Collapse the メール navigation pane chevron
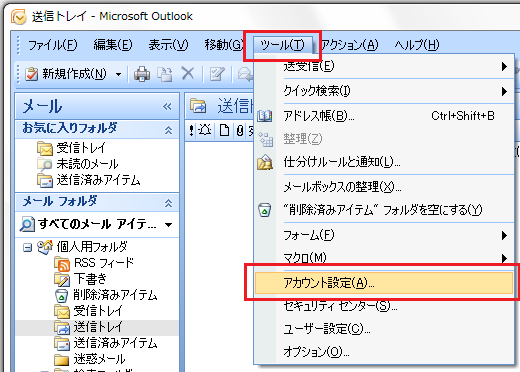520x372 pixels. pyautogui.click(x=167, y=106)
